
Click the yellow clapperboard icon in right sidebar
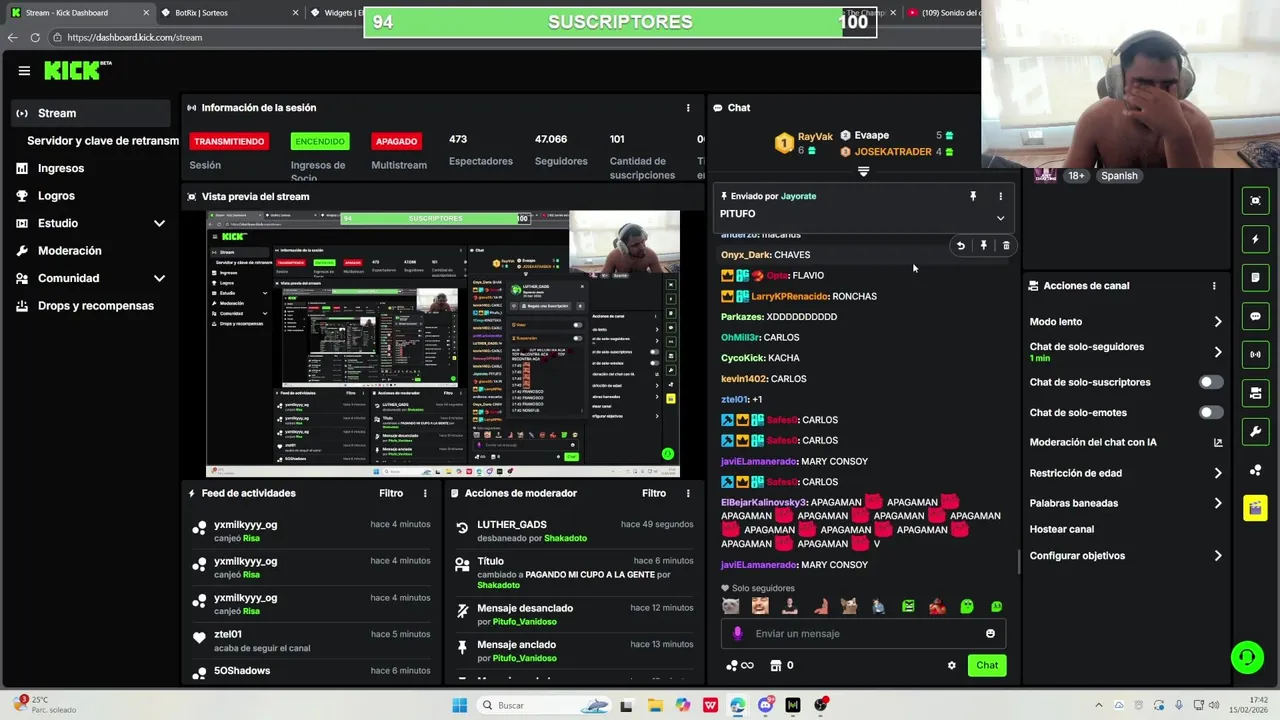click(1255, 508)
